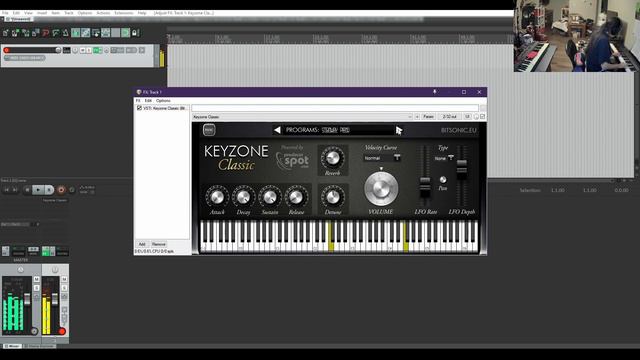
Task: Toggle snap toolbar icon
Action: pyautogui.click(x=125, y=33)
